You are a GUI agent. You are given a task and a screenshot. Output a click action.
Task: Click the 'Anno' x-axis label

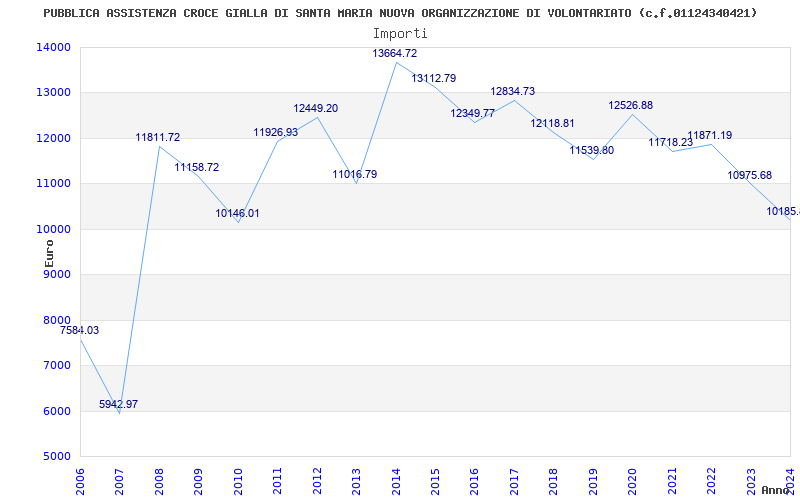775,490
